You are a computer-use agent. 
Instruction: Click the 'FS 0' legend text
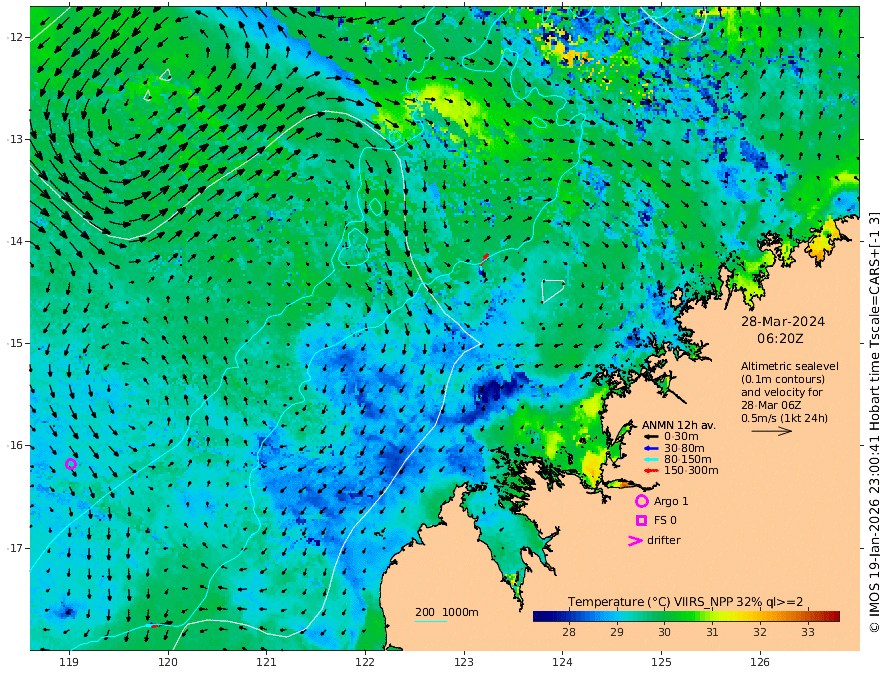click(x=665, y=521)
